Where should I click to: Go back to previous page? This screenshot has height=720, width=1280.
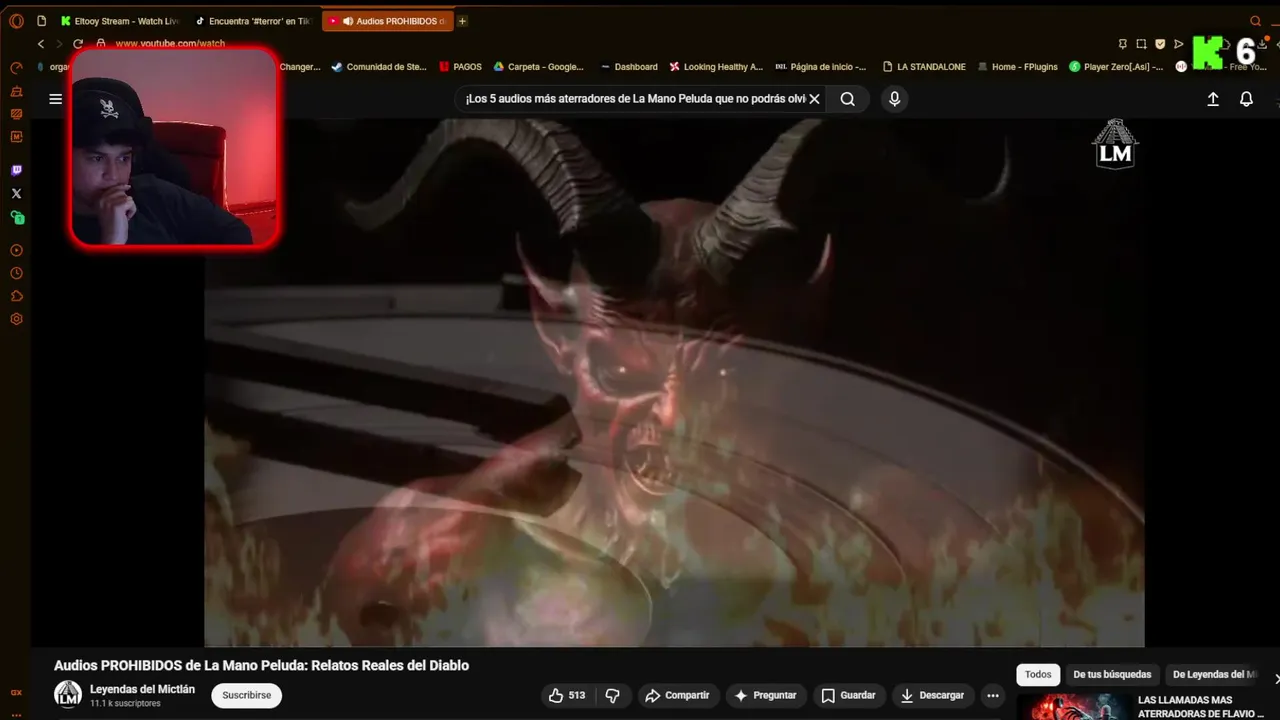41,44
